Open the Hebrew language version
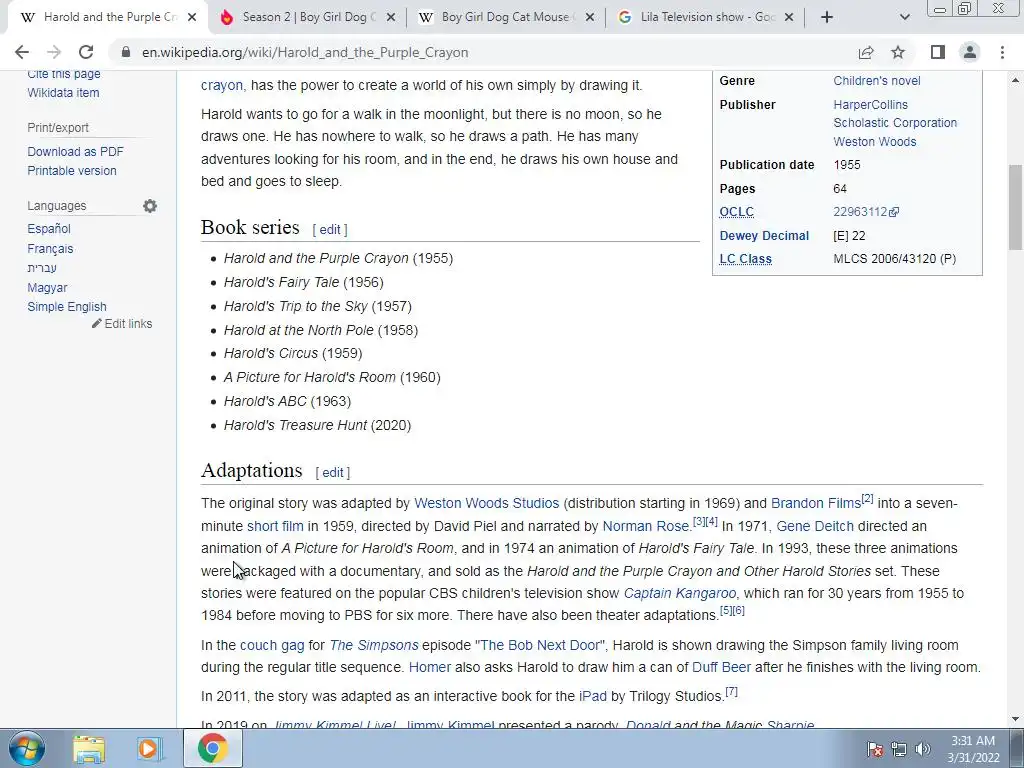This screenshot has width=1024, height=768. (42, 268)
